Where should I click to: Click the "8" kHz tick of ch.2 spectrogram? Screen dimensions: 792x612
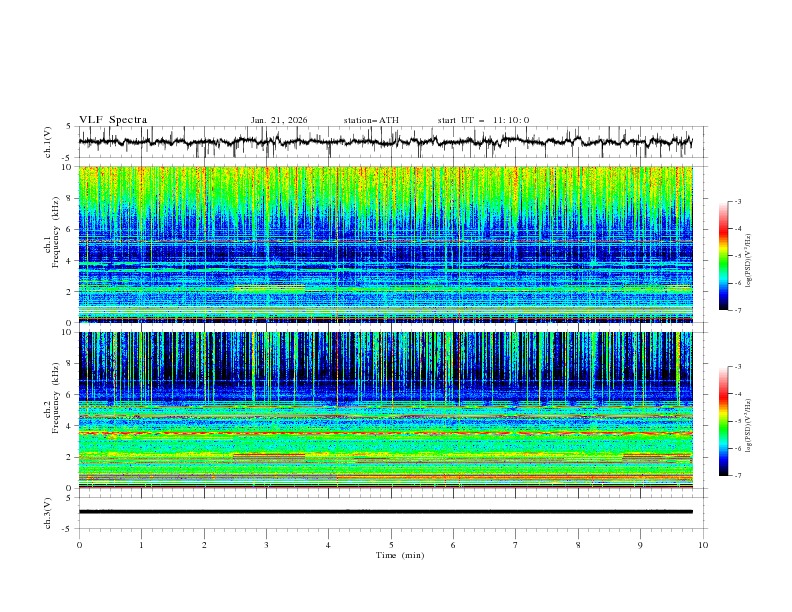click(x=69, y=364)
